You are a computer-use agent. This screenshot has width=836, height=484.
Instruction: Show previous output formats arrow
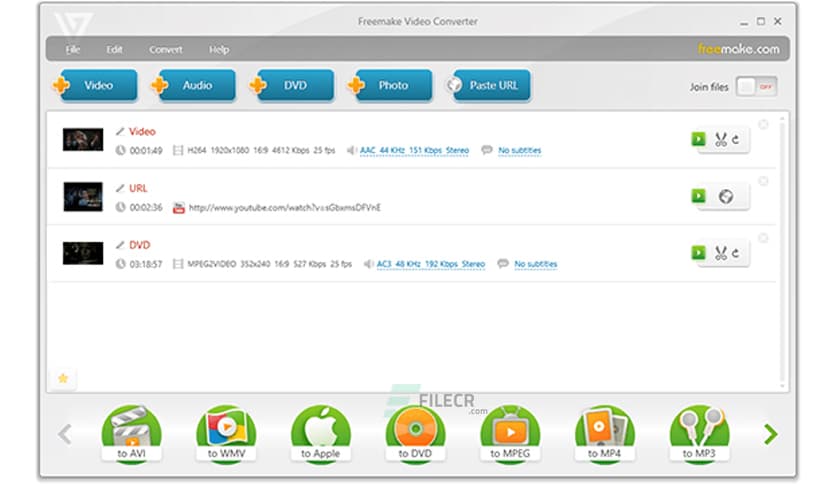point(65,434)
